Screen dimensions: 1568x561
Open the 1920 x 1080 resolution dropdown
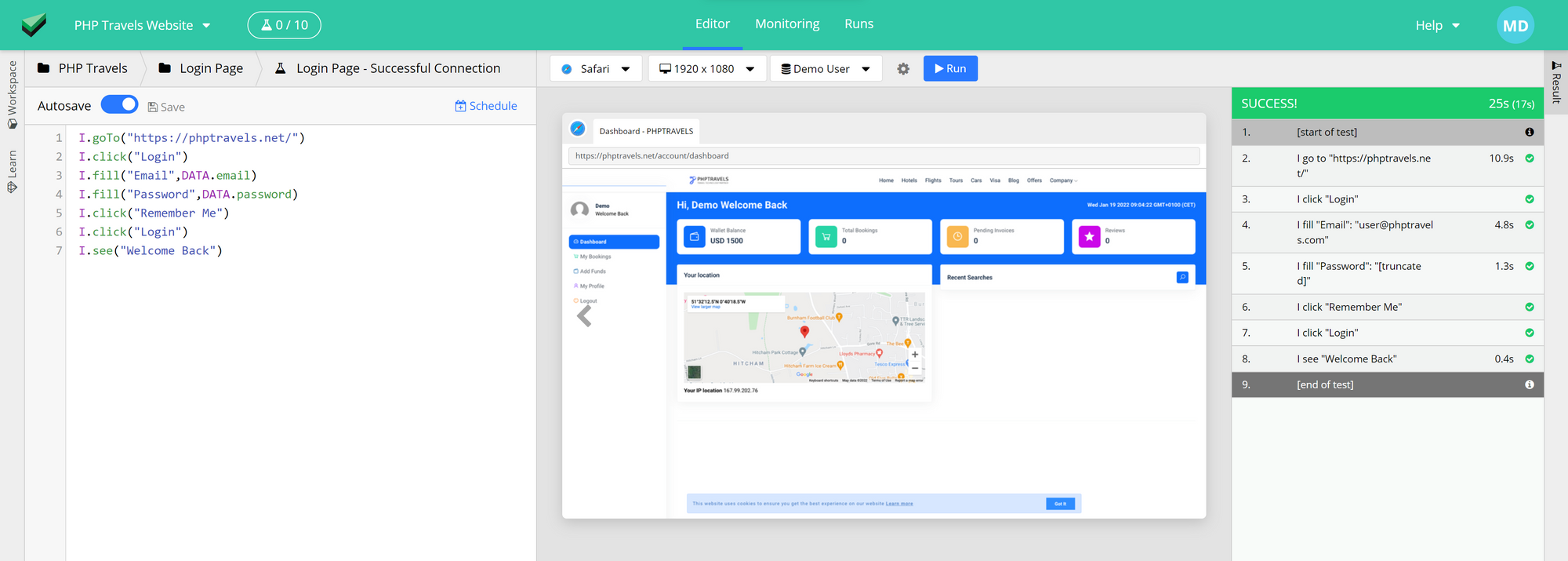coord(706,69)
